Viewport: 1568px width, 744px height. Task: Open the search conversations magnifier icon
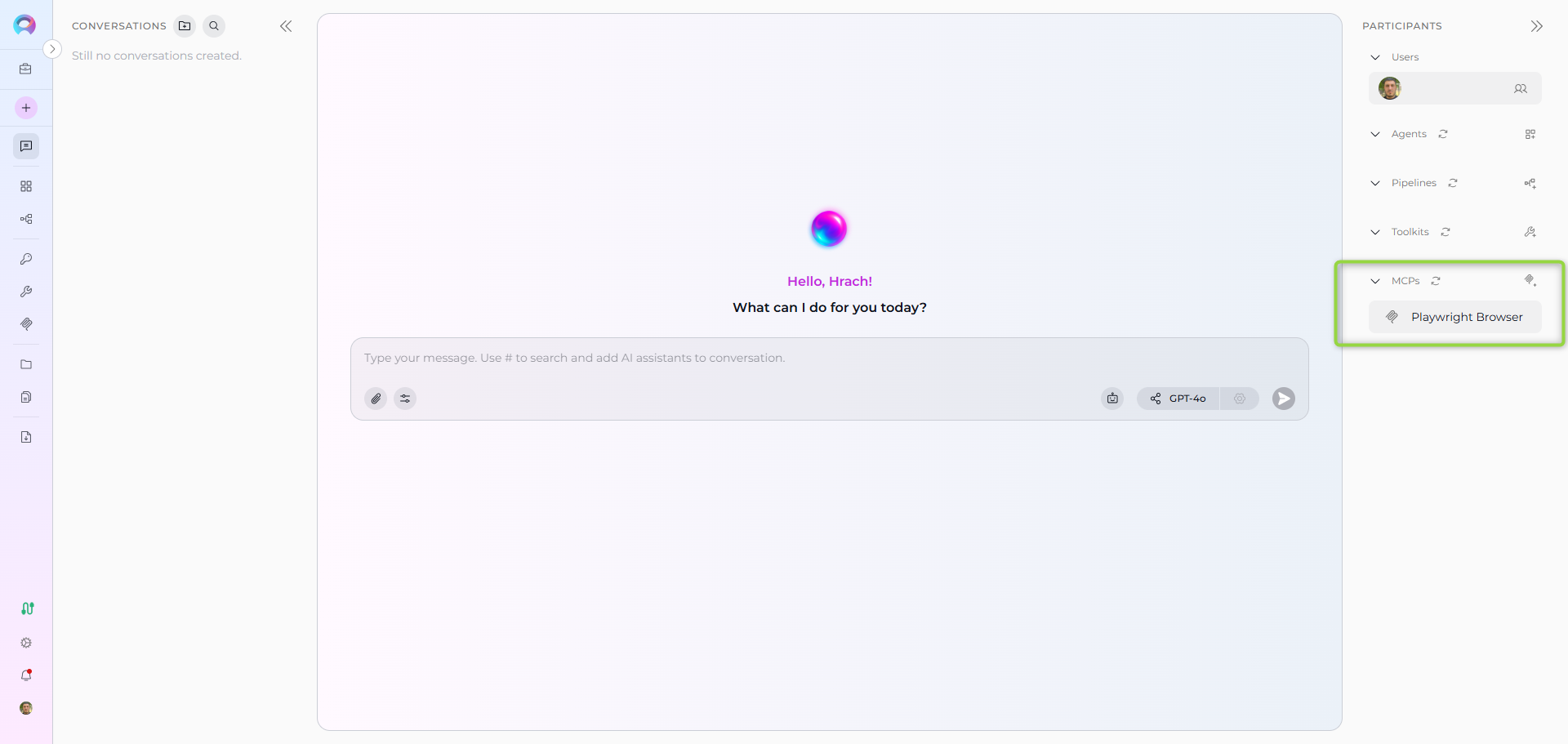pyautogui.click(x=214, y=26)
